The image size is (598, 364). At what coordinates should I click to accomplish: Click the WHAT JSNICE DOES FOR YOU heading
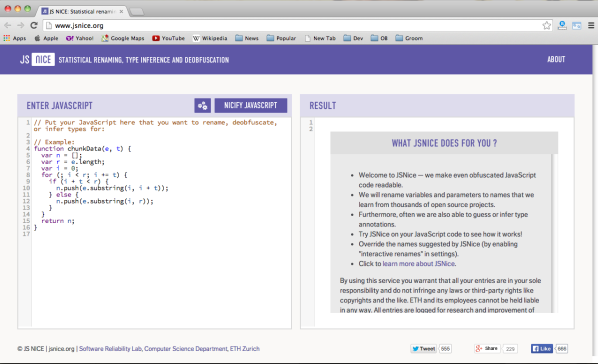[444, 143]
